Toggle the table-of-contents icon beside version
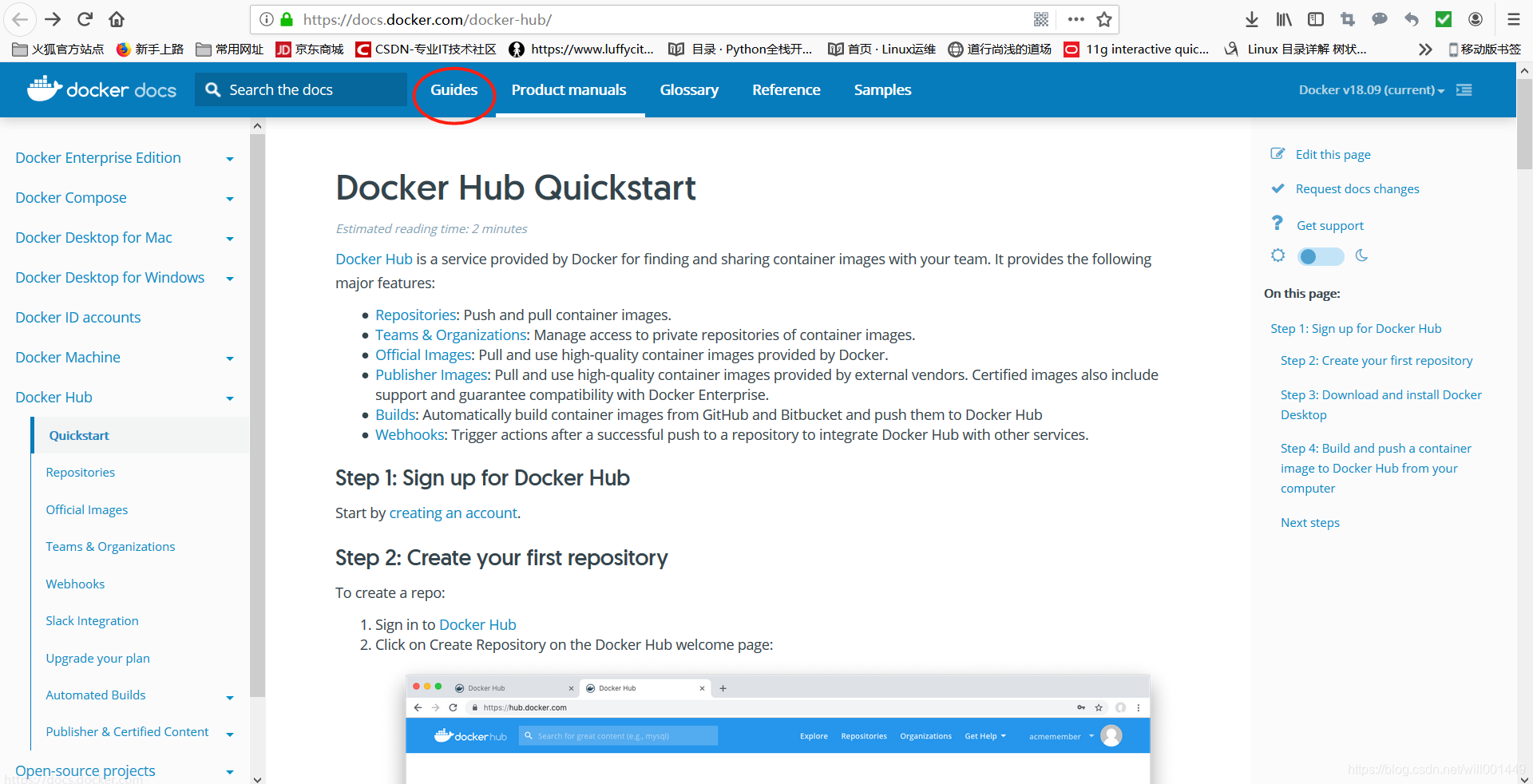The height and width of the screenshot is (784, 1533). [1464, 89]
